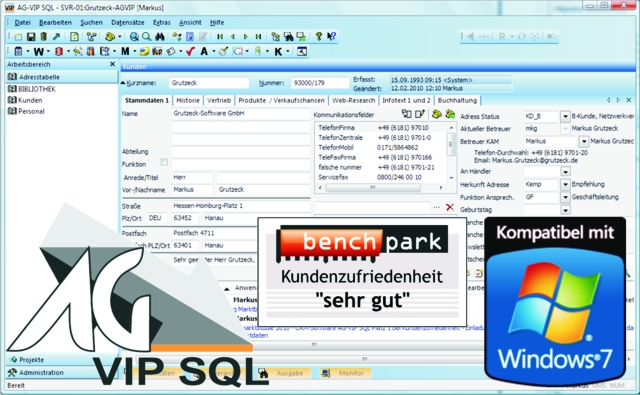Go to the last record arrow

(258, 37)
